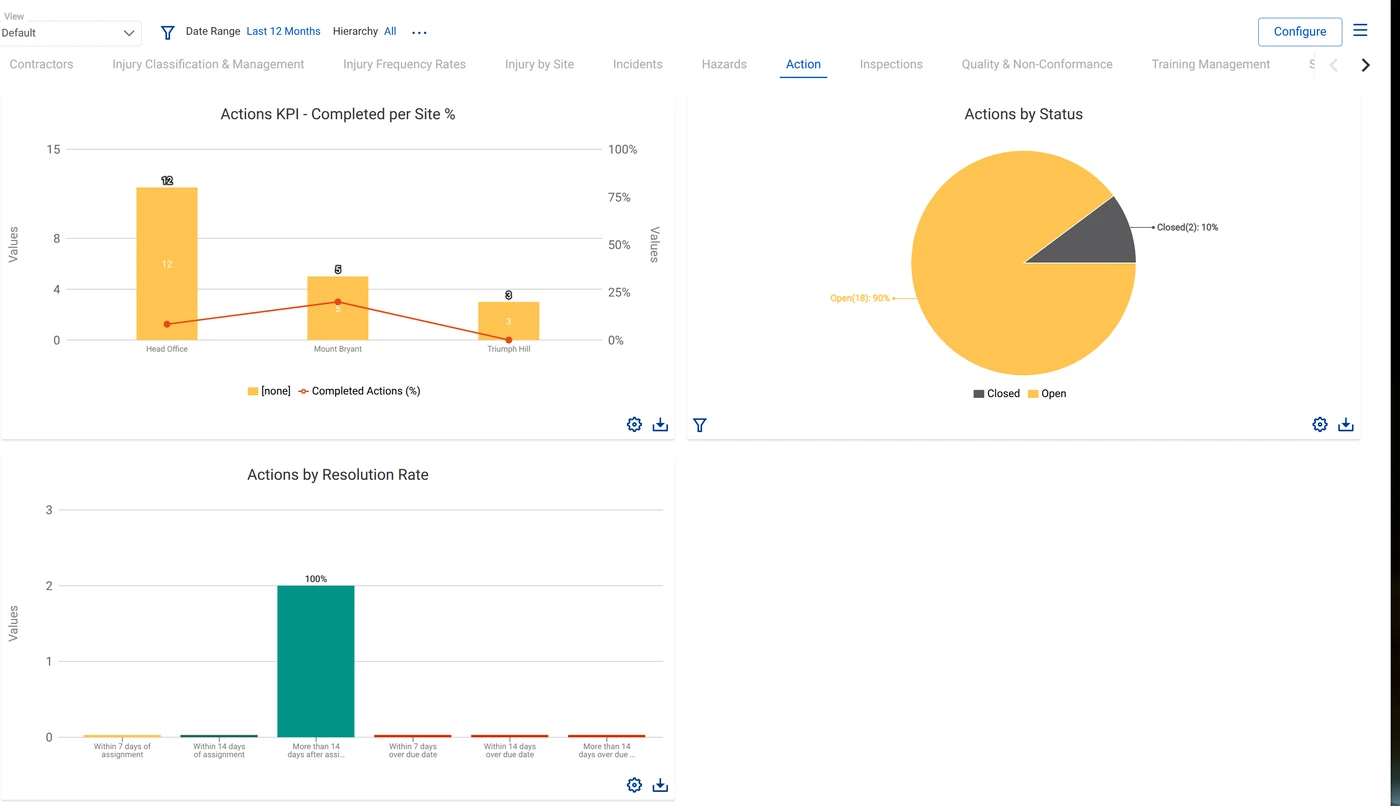
Task: Change Date Range from Last 12 Months
Action: click(x=283, y=31)
